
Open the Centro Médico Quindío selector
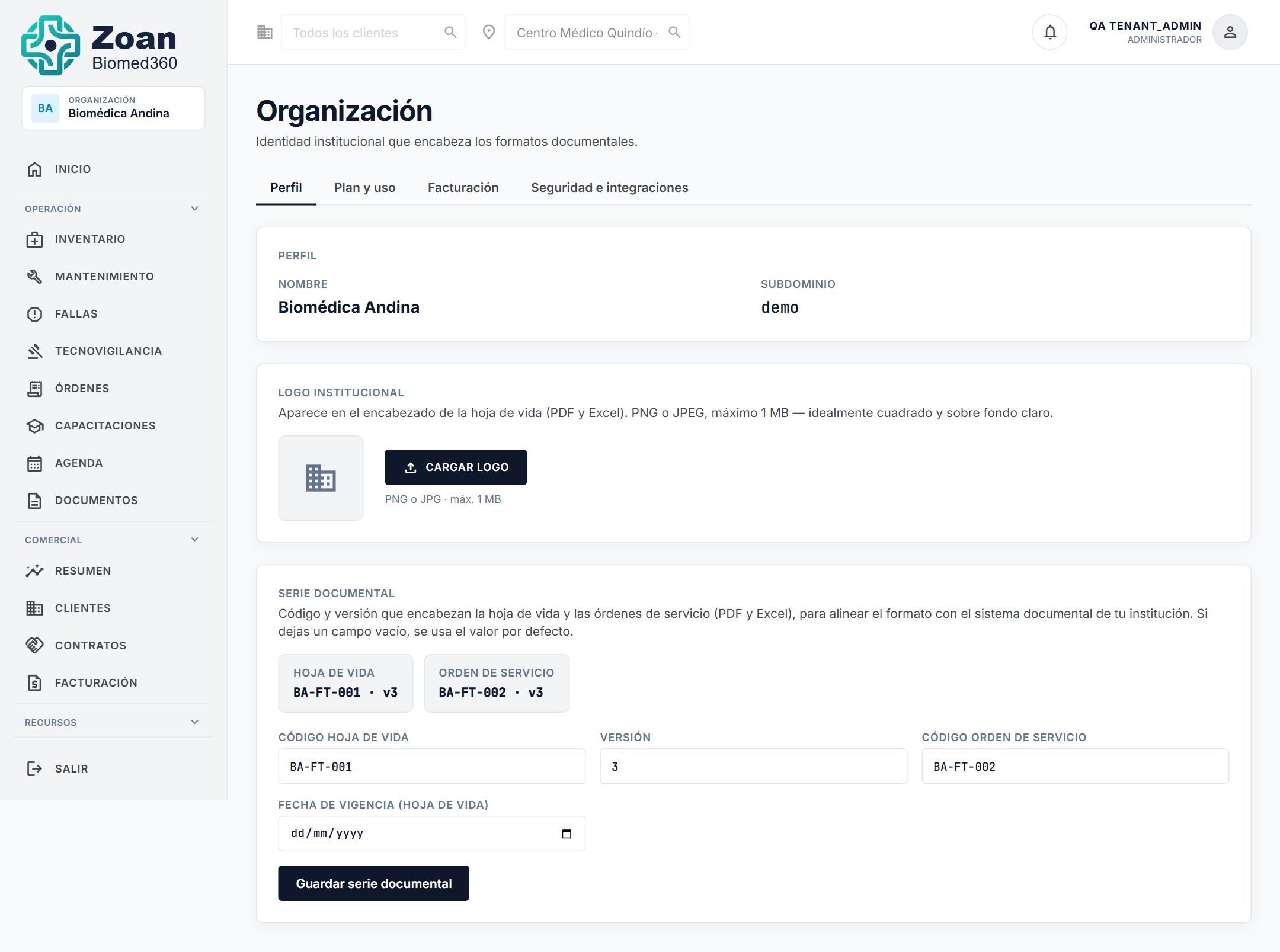point(597,32)
